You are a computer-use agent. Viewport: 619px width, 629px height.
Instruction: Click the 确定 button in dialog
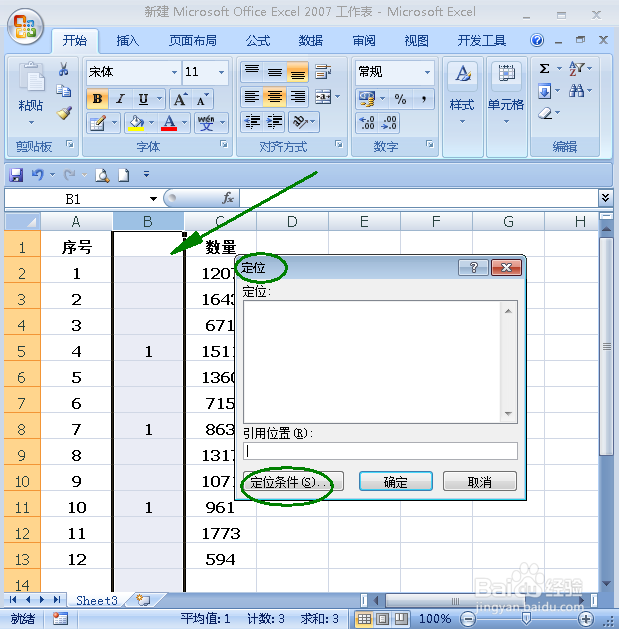tap(396, 481)
